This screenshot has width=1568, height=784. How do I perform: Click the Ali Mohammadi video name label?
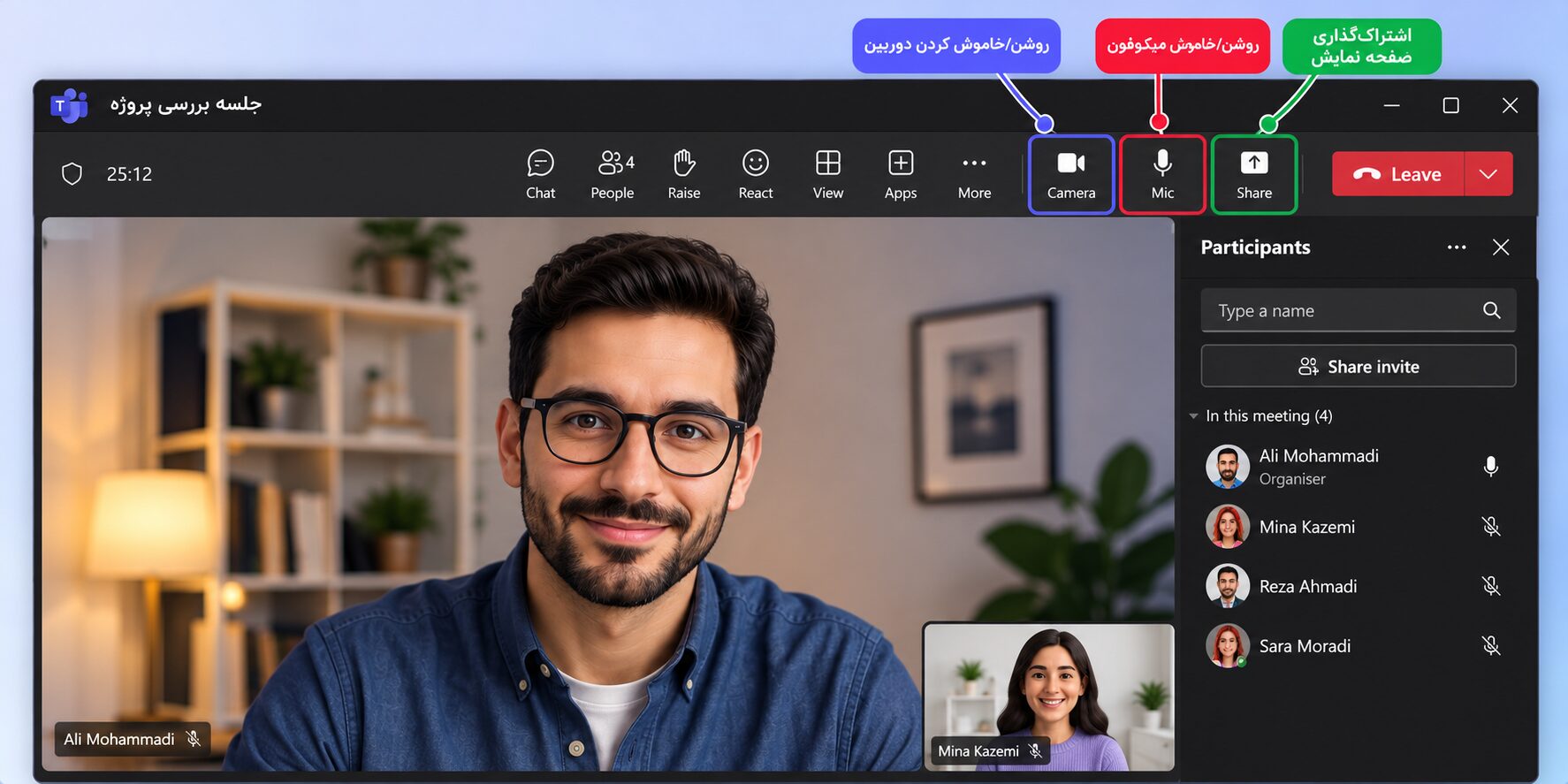point(133,739)
